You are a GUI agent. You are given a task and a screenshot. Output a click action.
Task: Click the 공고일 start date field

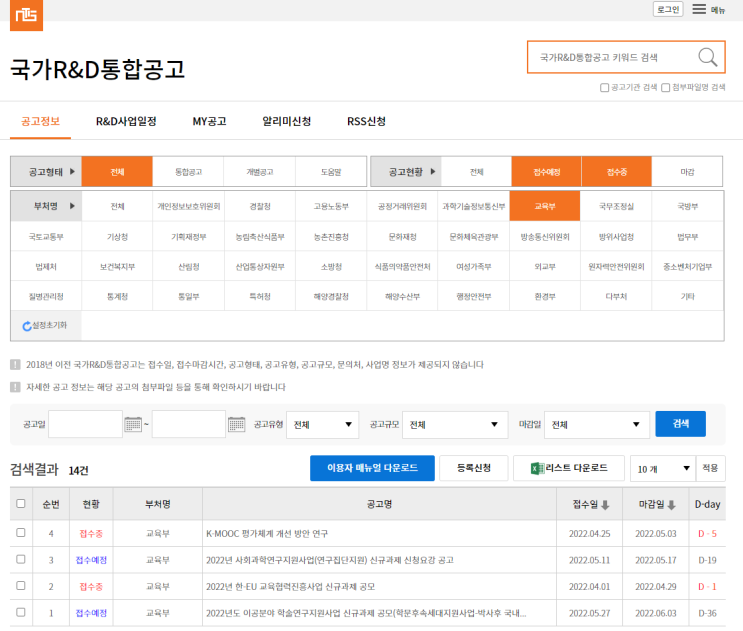pyautogui.click(x=85, y=424)
